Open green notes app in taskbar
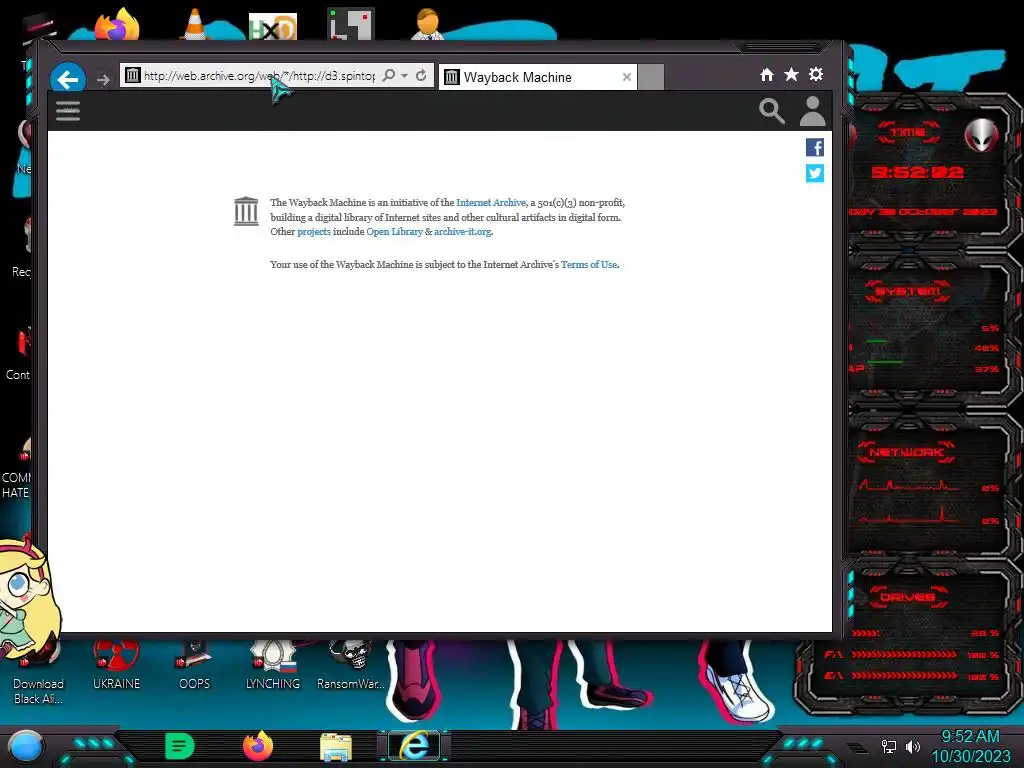1024x768 pixels. pyautogui.click(x=180, y=746)
